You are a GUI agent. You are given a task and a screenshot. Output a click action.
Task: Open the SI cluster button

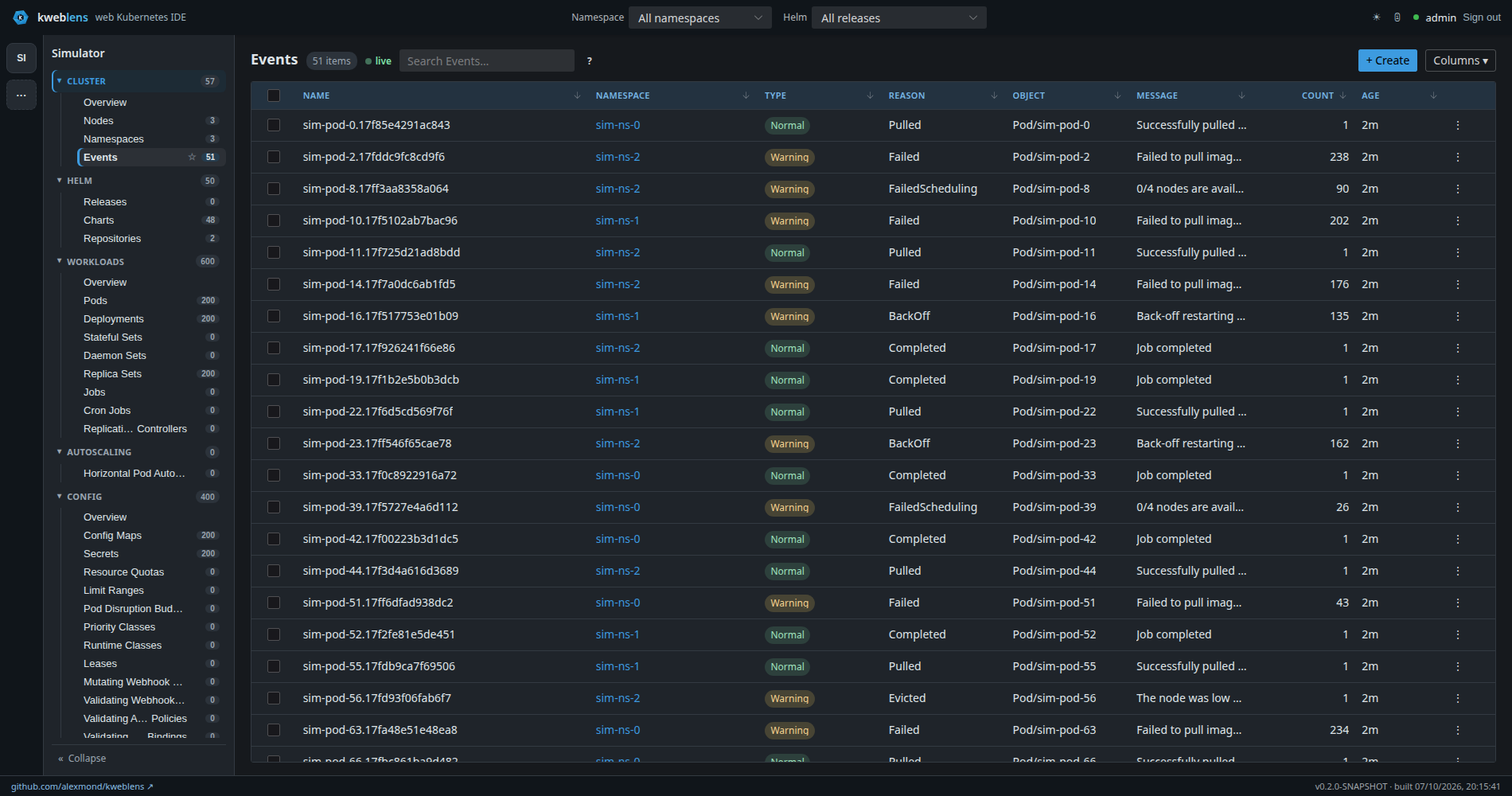point(21,57)
